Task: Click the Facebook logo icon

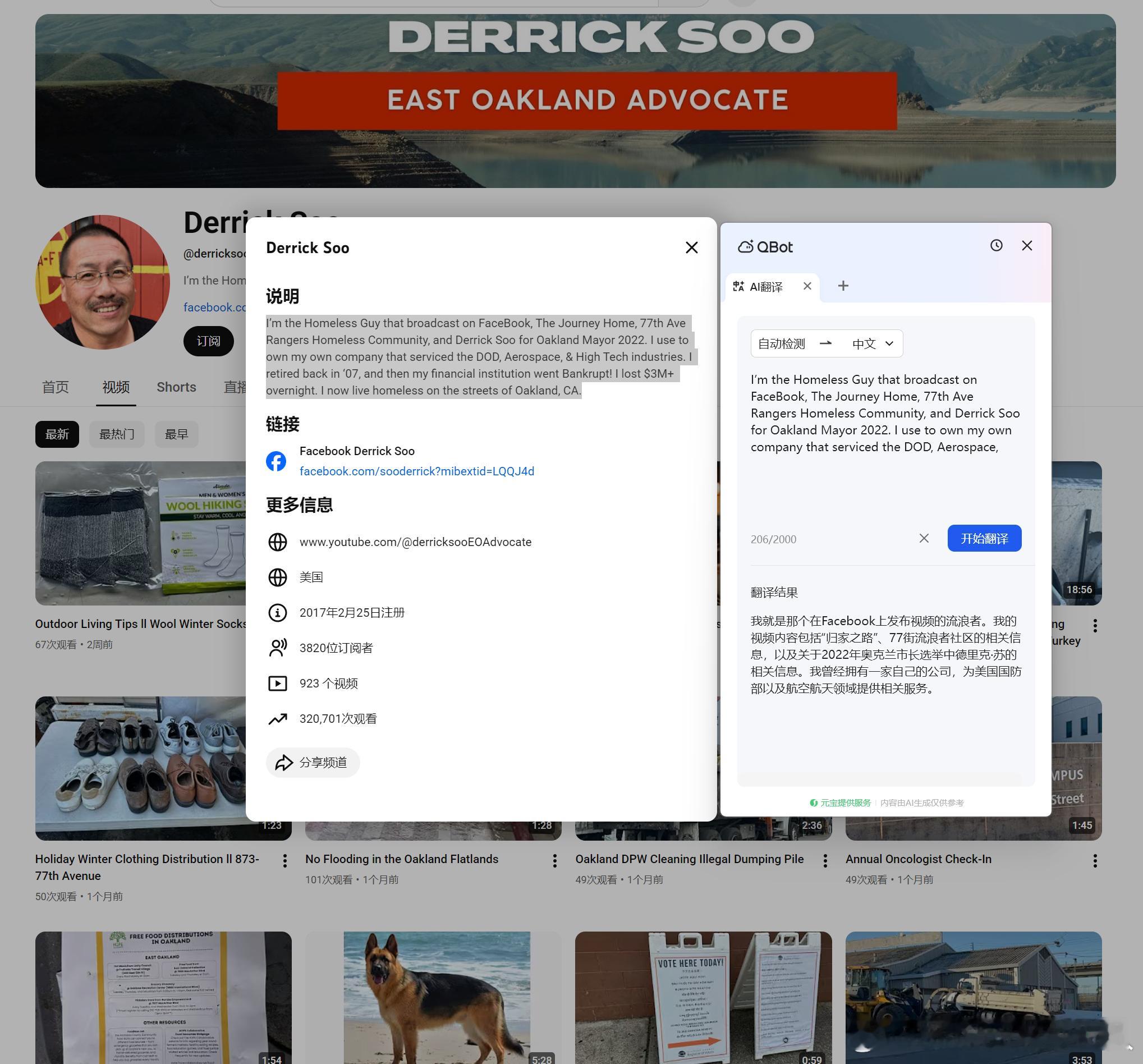Action: (277, 461)
